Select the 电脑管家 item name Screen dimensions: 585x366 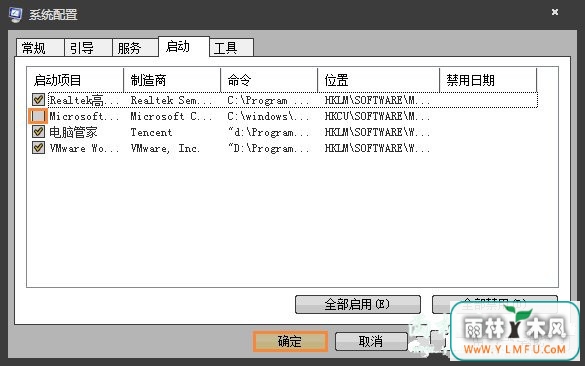point(73,132)
